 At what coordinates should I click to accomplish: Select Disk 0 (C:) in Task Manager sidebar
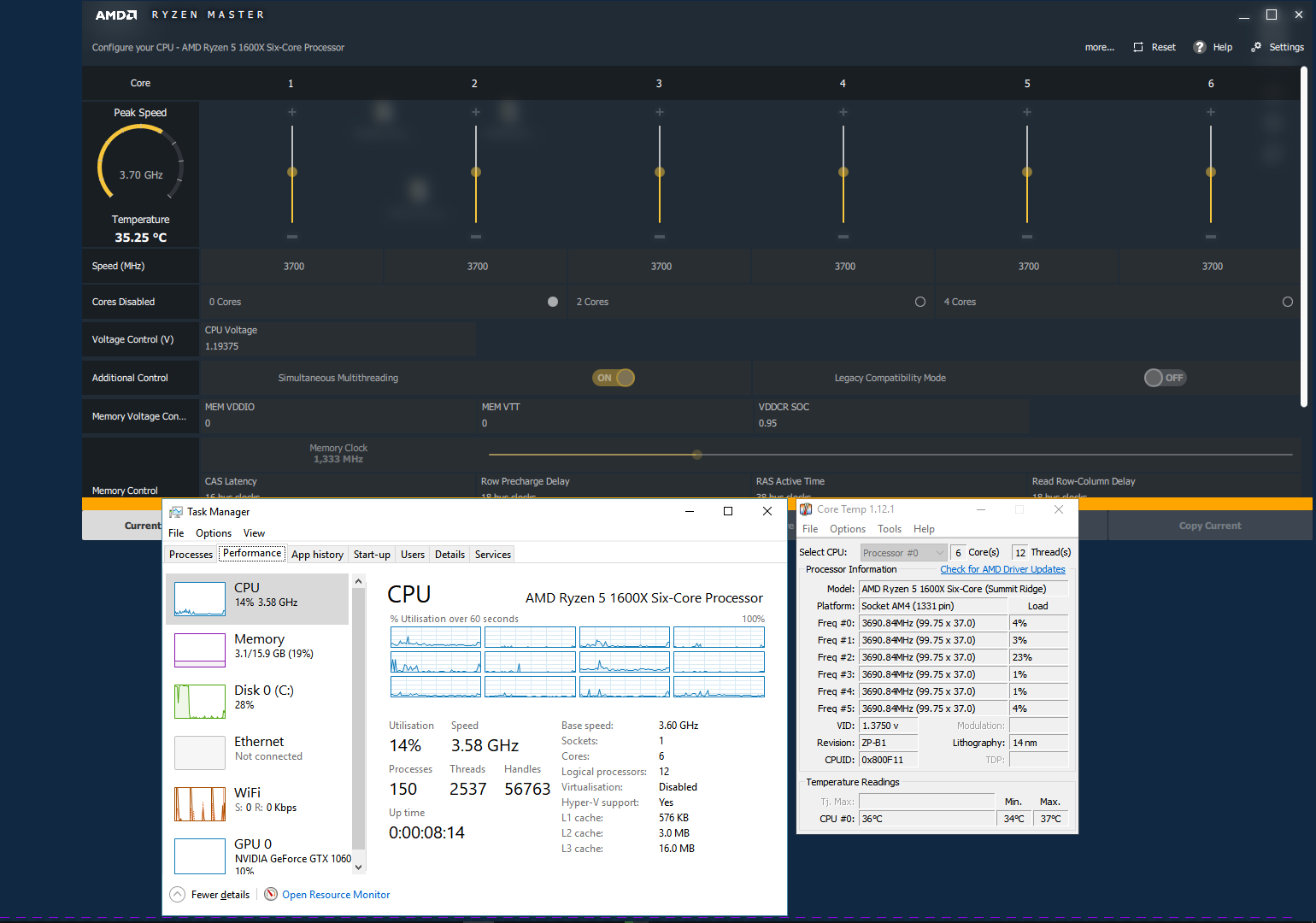257,701
